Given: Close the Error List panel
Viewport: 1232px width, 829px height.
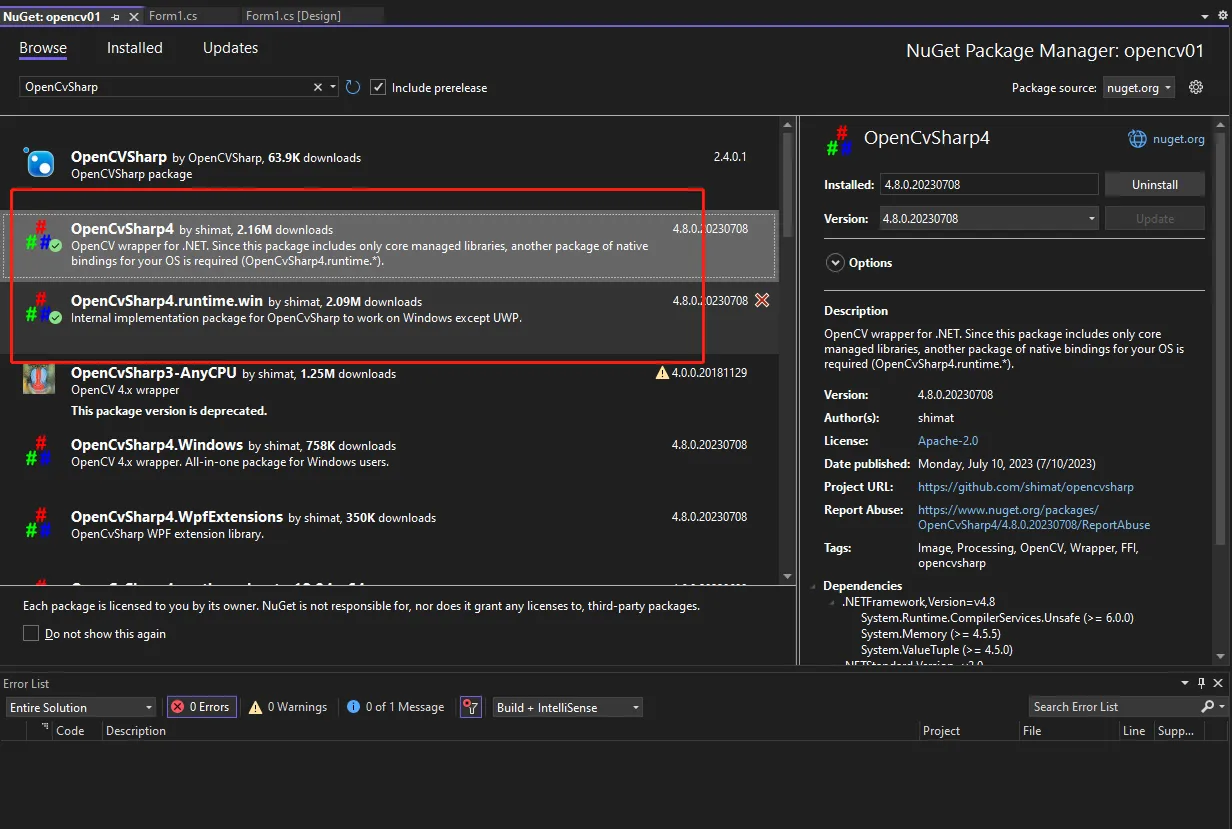Looking at the screenshot, I should click(1218, 683).
